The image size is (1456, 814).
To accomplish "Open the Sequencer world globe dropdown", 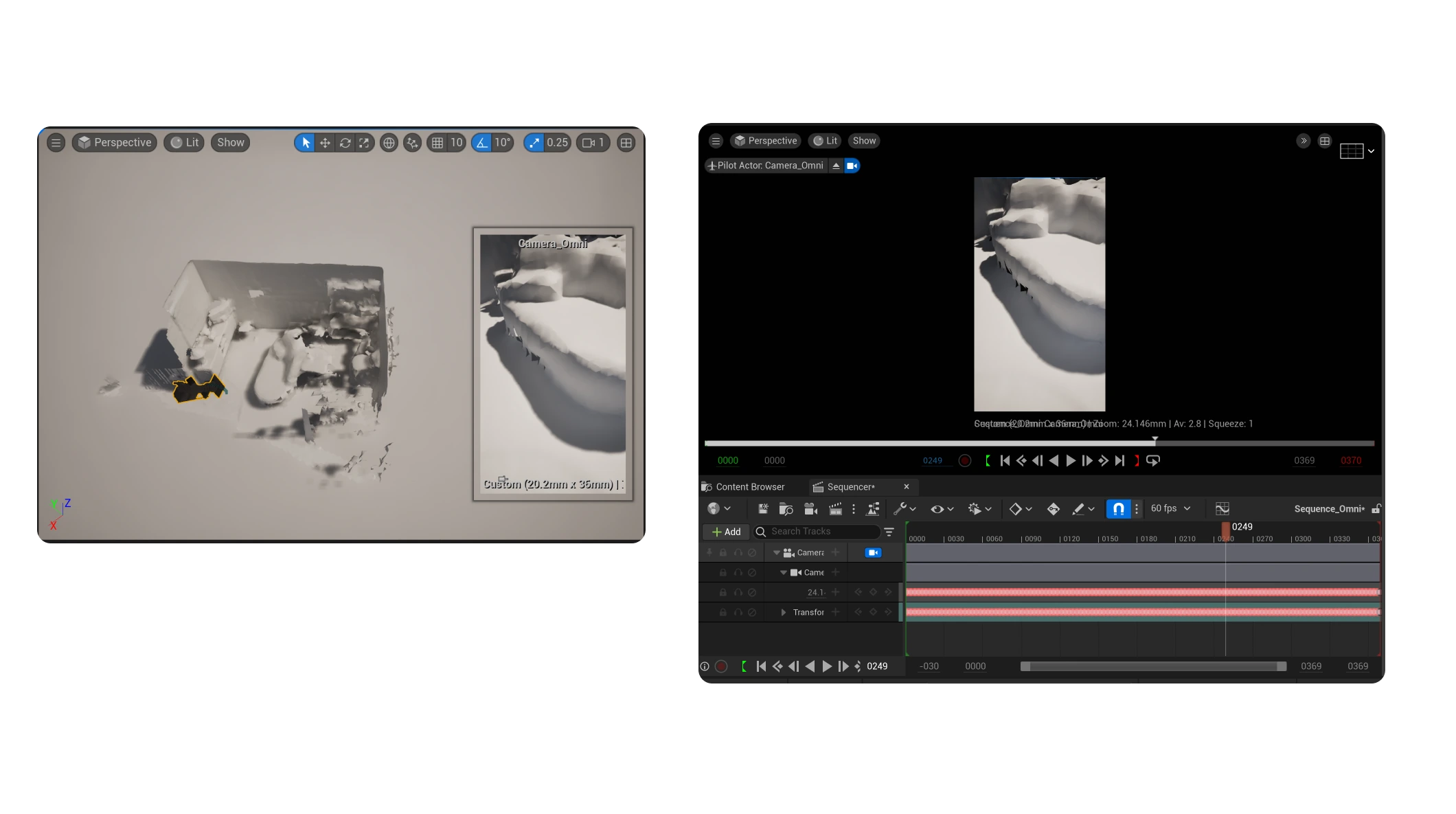I will pyautogui.click(x=719, y=509).
